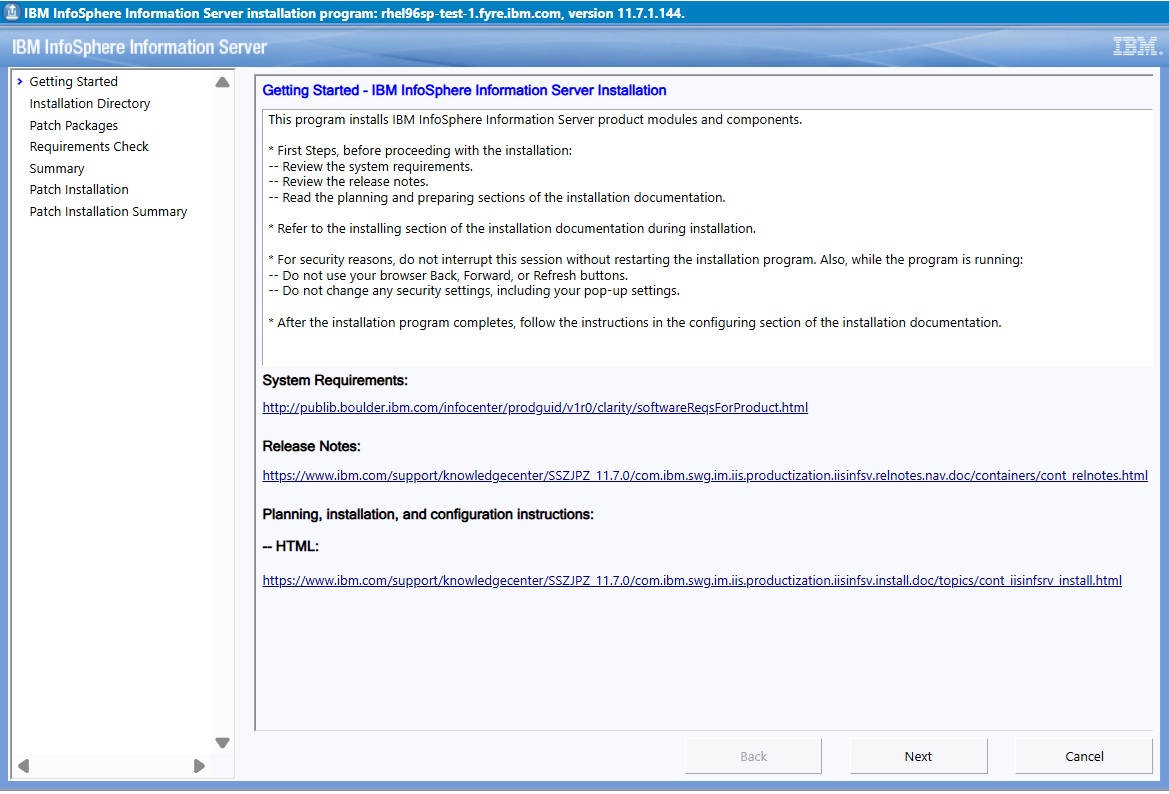
Task: Open the Release Notes cont_relnotes link
Action: click(x=705, y=475)
